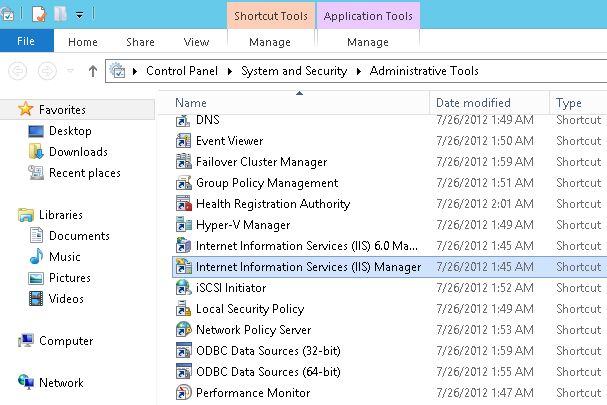Click Event Viewer date 7/26/2012 1:50 AM
Screen dimensions: 607x405
(x=485, y=141)
